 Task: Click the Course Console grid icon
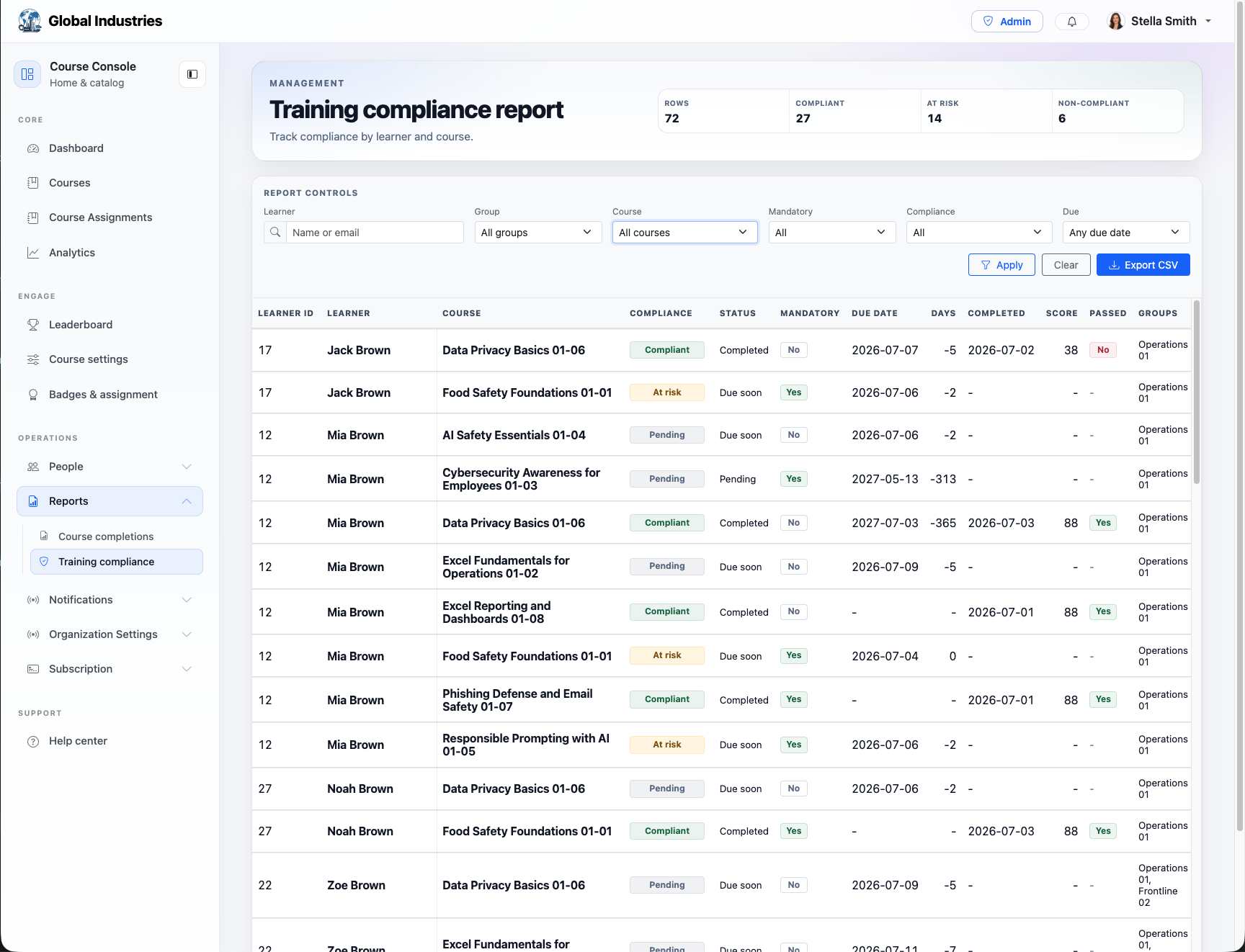(27, 74)
